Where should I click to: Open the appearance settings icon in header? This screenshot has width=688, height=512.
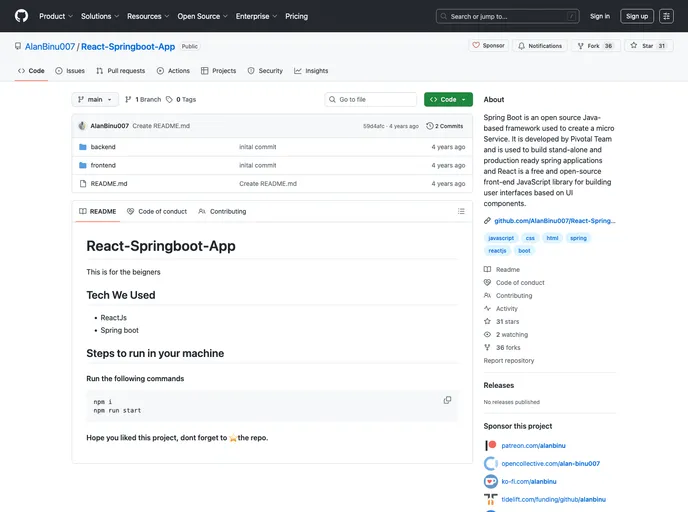(x=666, y=16)
